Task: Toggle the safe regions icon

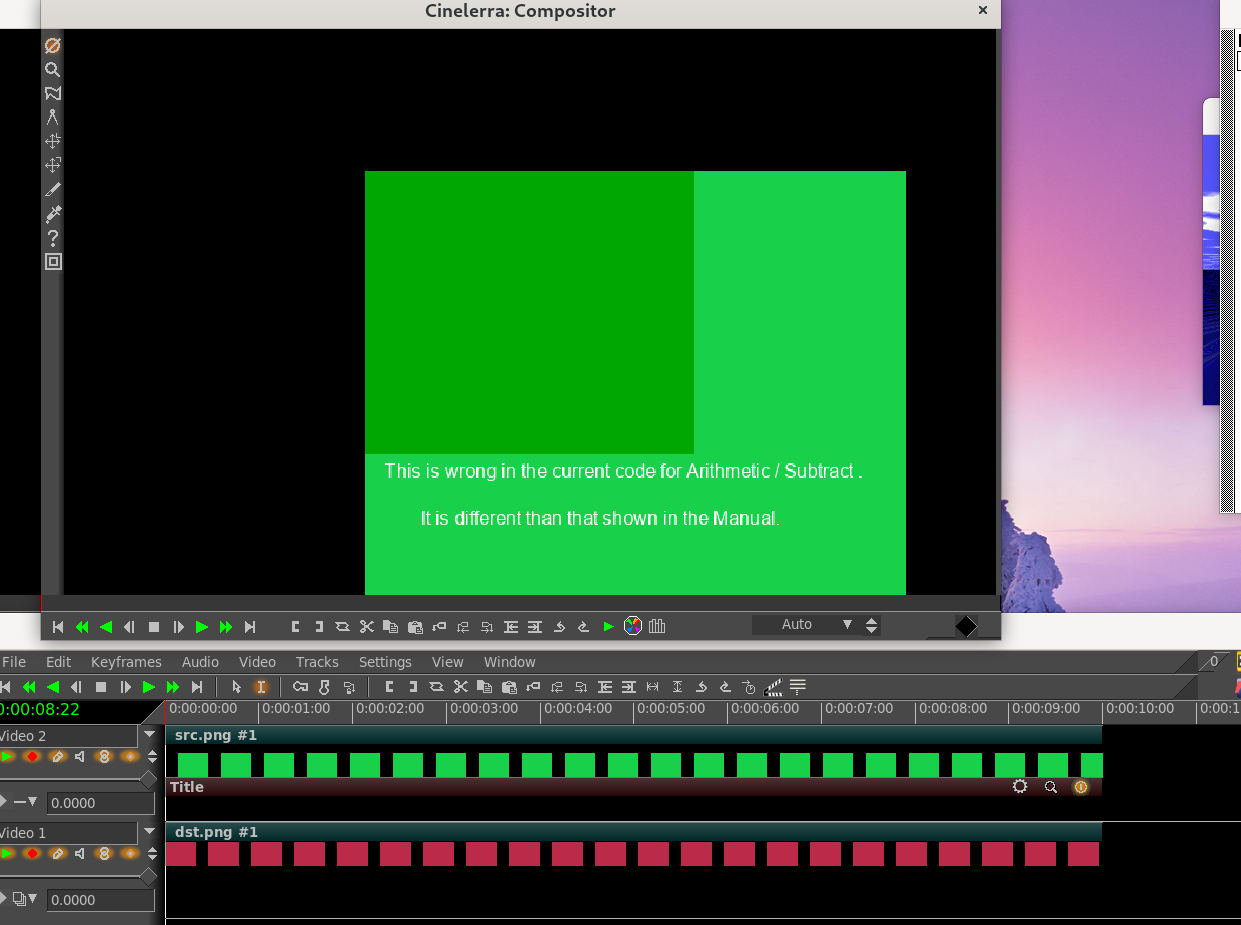Action: [x=53, y=262]
